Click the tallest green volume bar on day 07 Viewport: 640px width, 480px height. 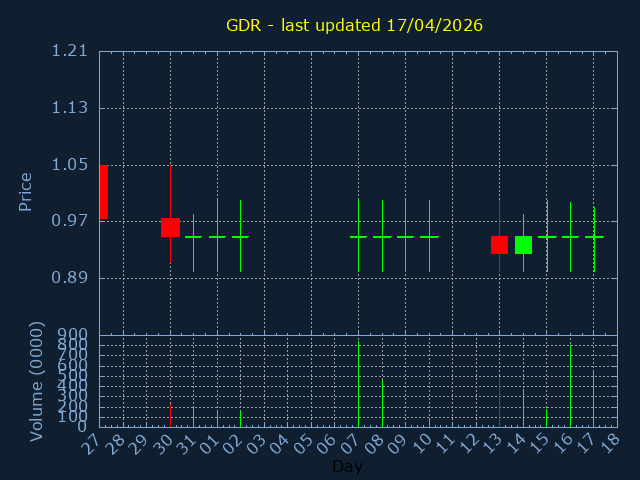[x=358, y=385]
